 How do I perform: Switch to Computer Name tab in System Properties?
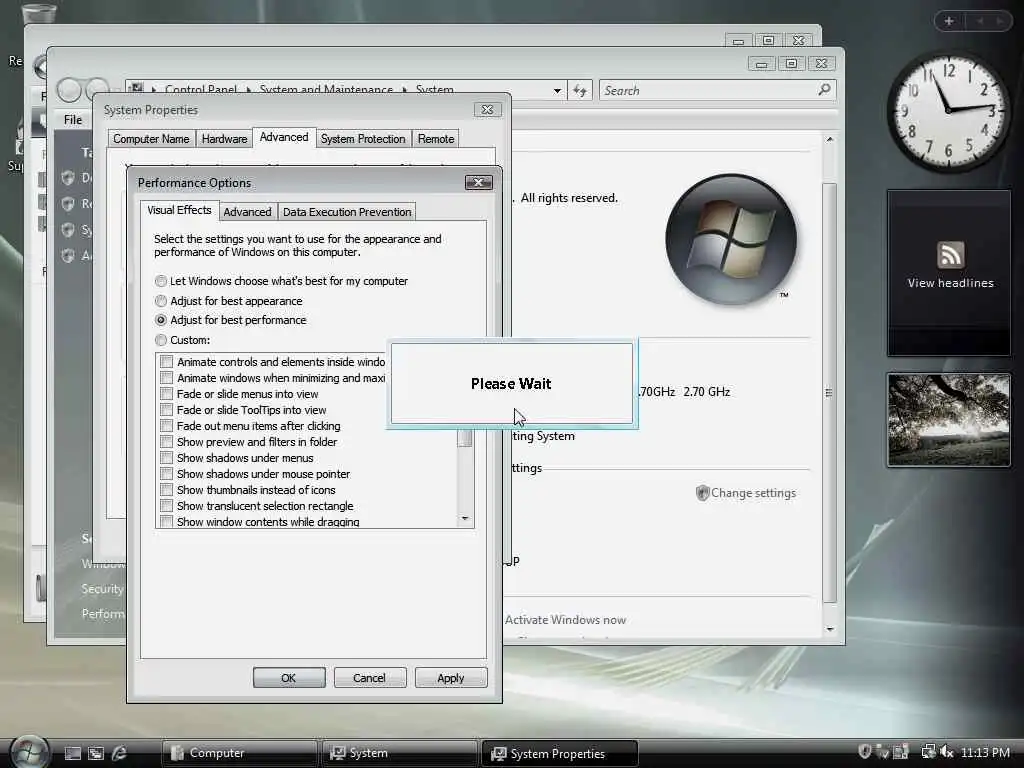click(151, 139)
